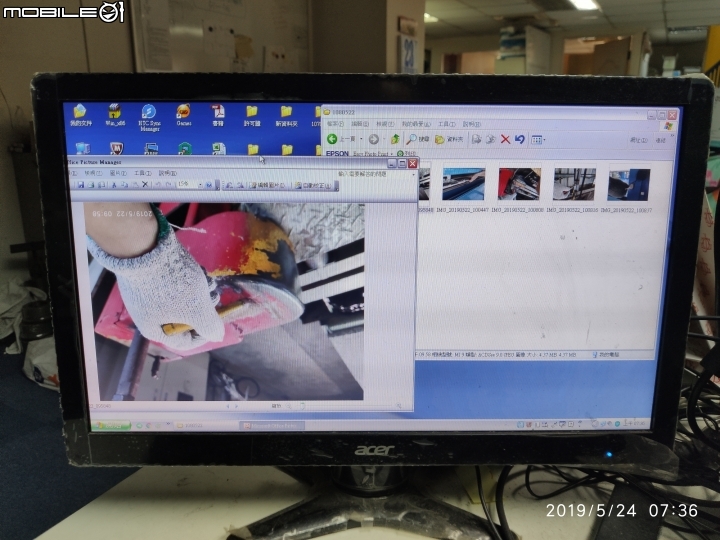
Task: Open the Excel file icon on desktop
Action: 219,148
